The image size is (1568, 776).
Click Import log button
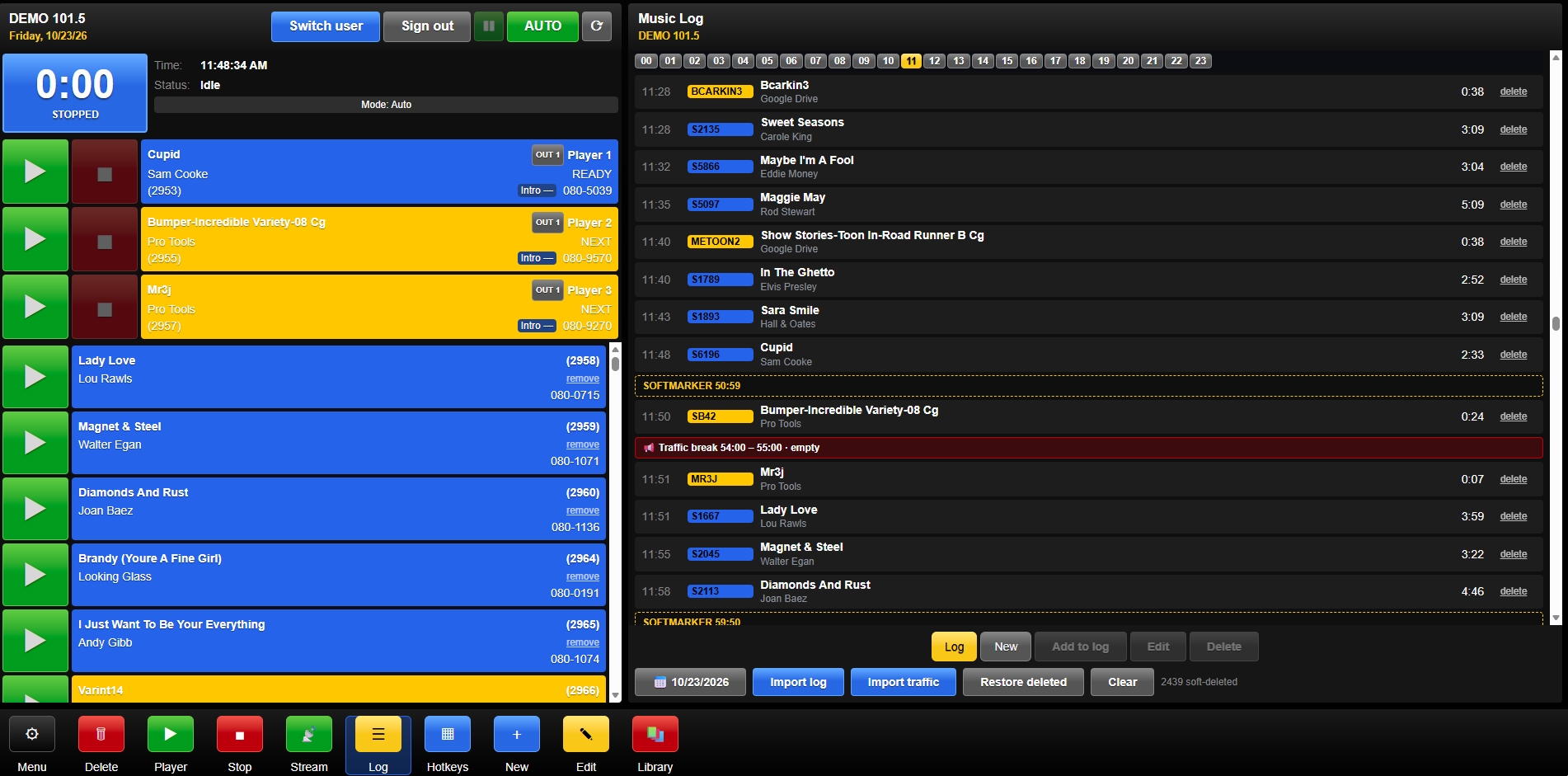798,682
